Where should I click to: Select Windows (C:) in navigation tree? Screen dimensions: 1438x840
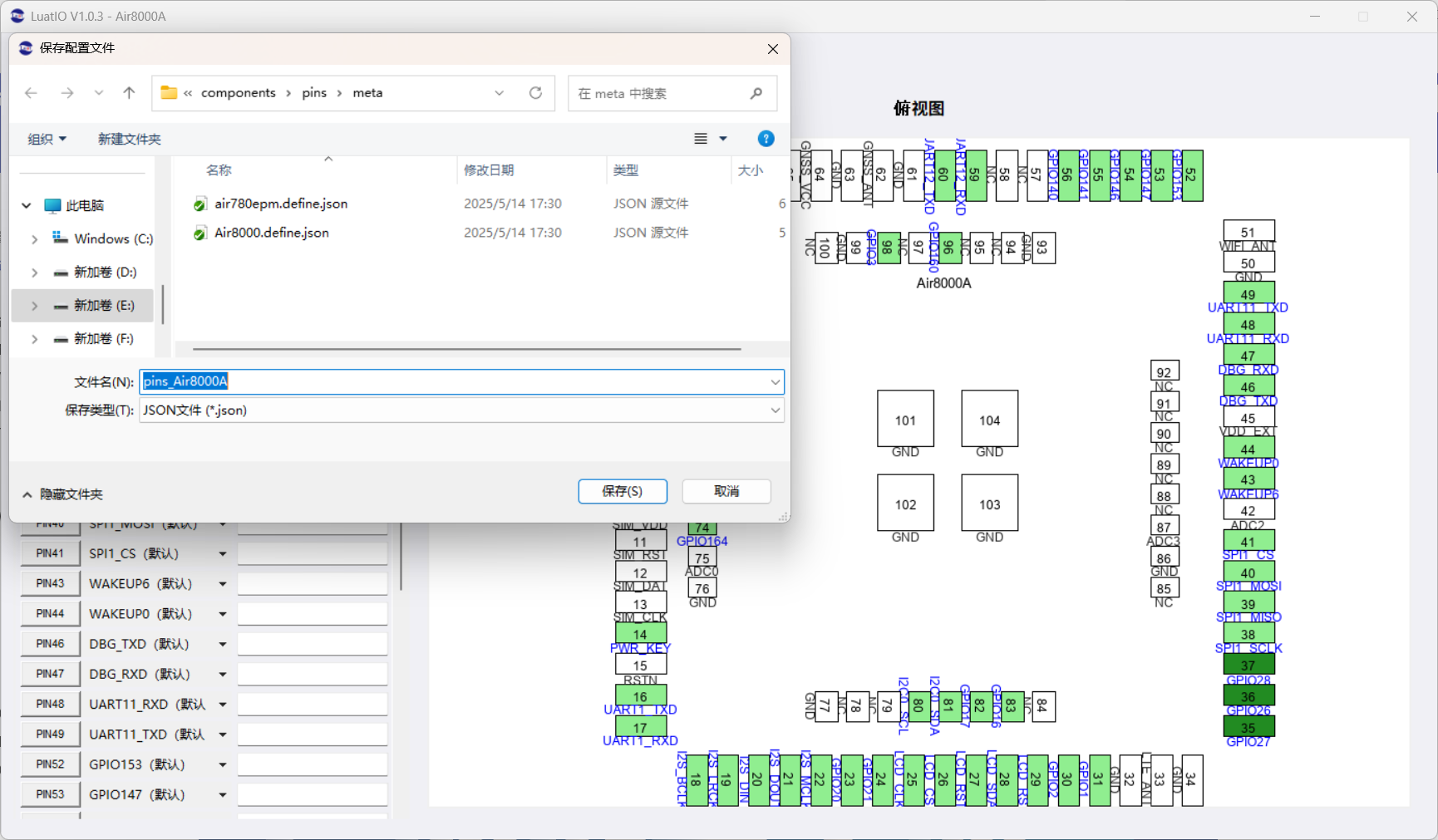113,238
